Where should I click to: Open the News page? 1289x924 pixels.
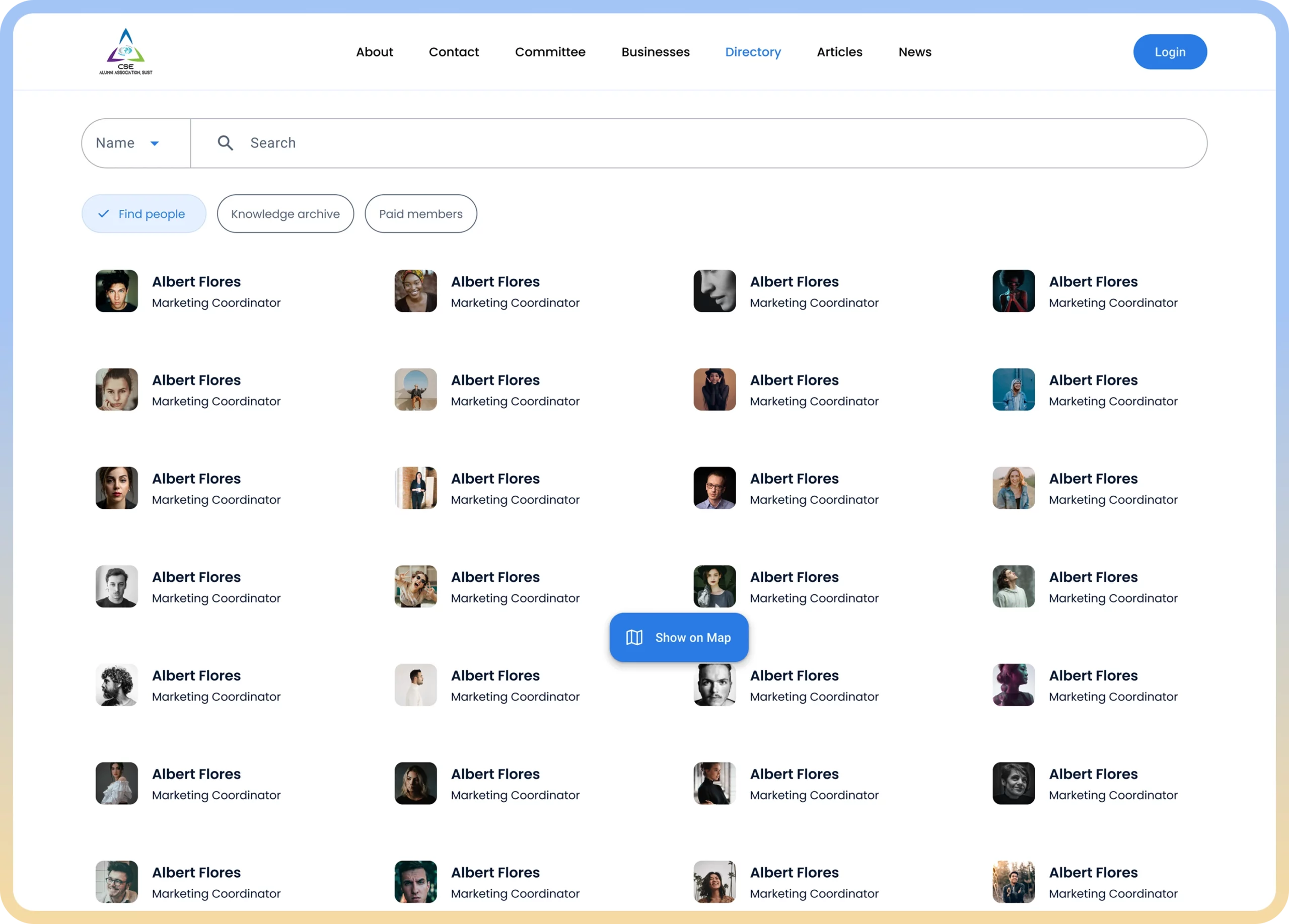914,52
